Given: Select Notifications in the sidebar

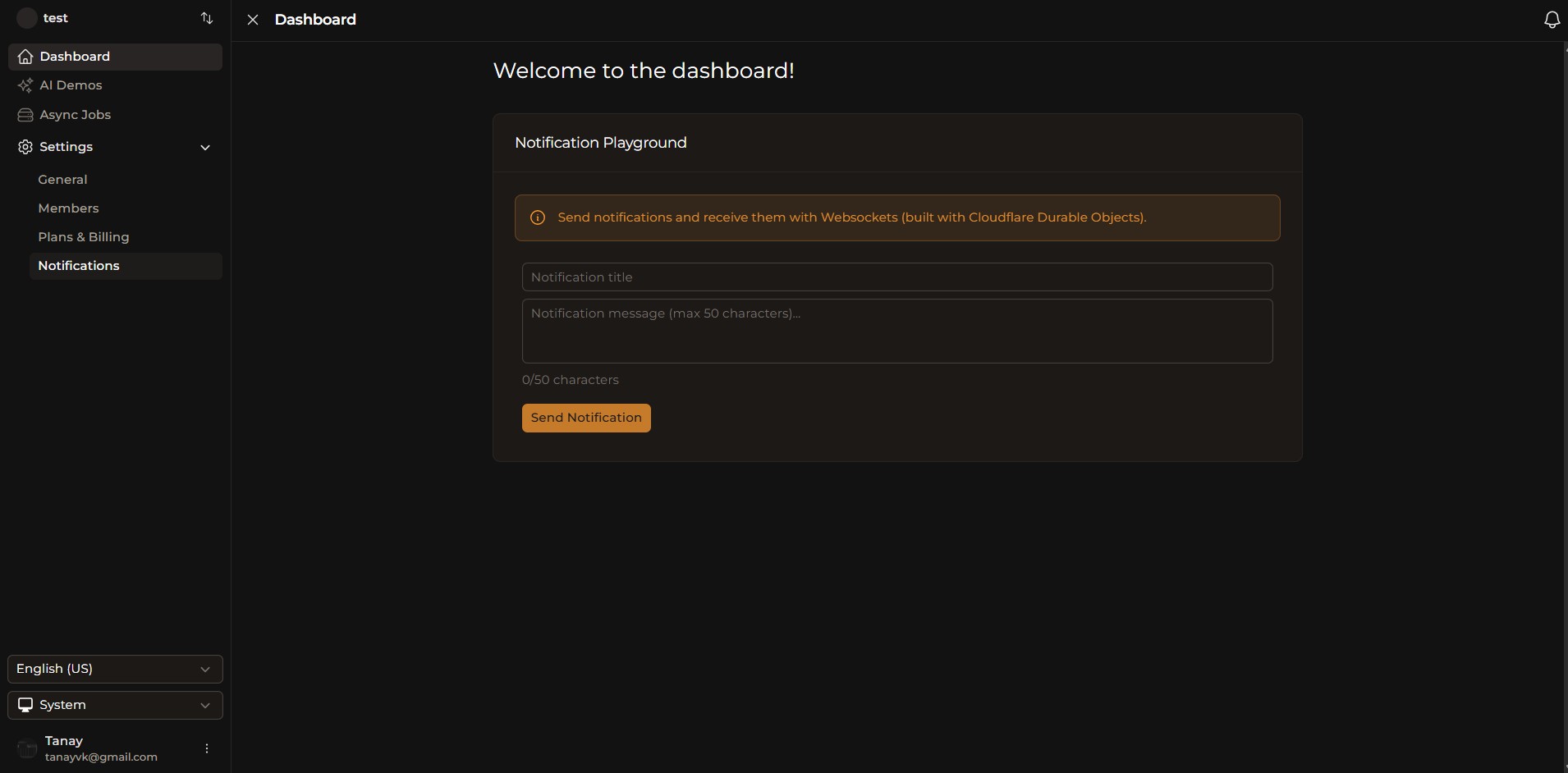Looking at the screenshot, I should coord(79,266).
